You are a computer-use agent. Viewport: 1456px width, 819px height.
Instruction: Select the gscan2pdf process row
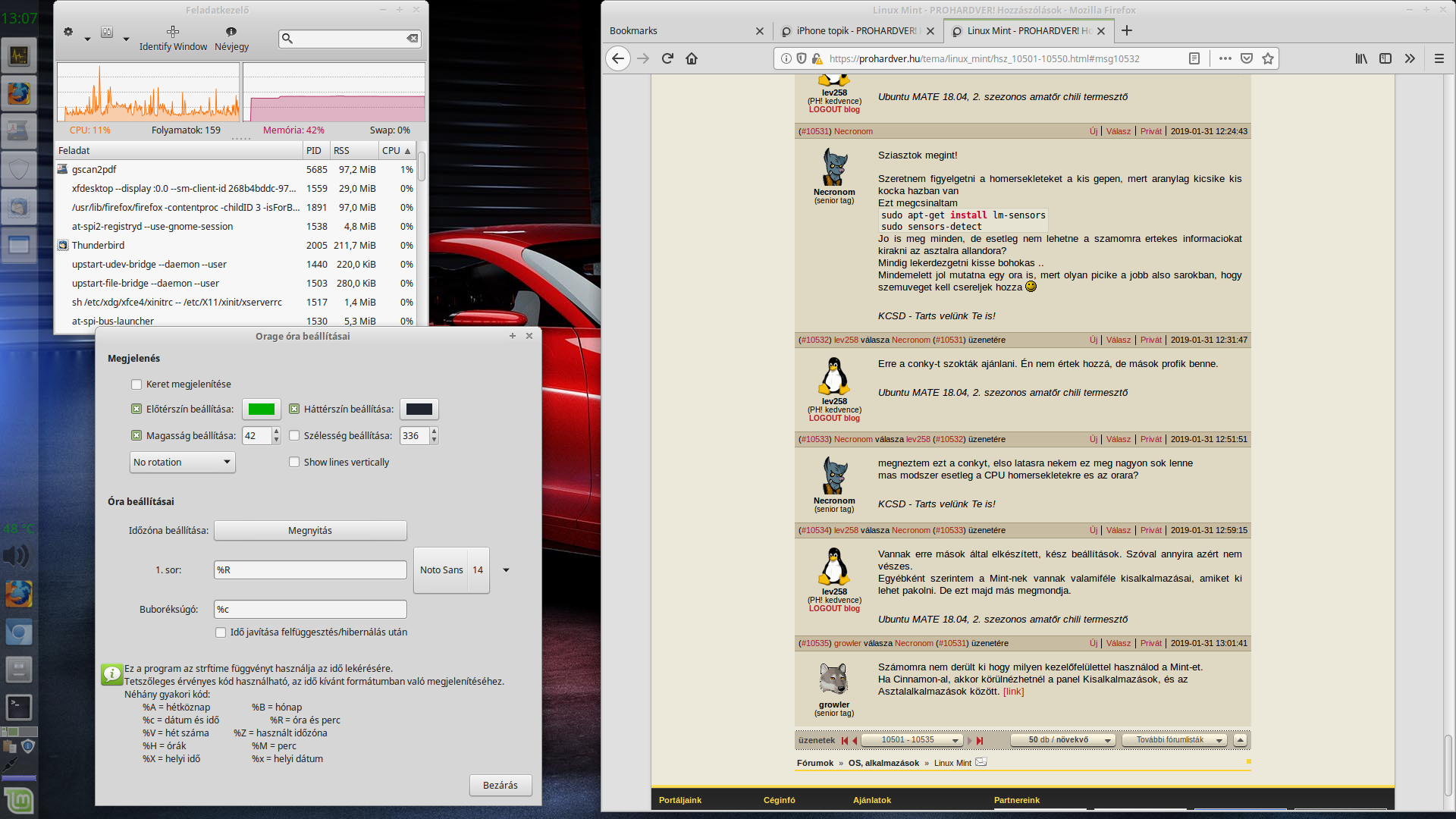pos(236,169)
